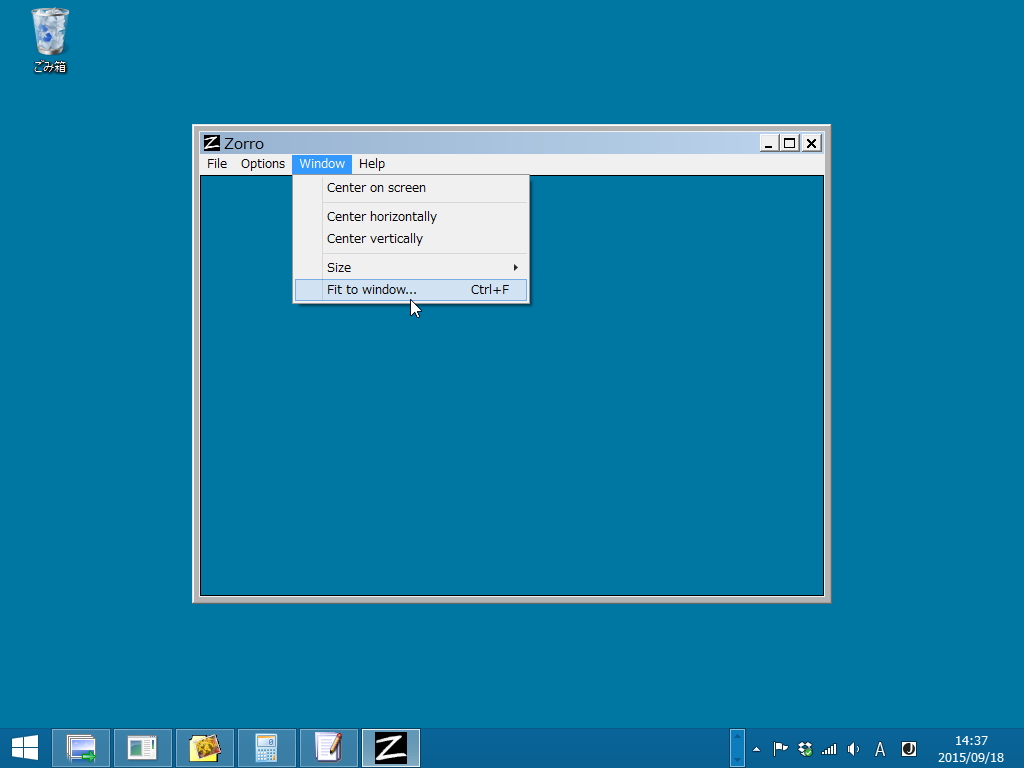1024x768 pixels.
Task: Open the Options menu
Action: tap(263, 164)
